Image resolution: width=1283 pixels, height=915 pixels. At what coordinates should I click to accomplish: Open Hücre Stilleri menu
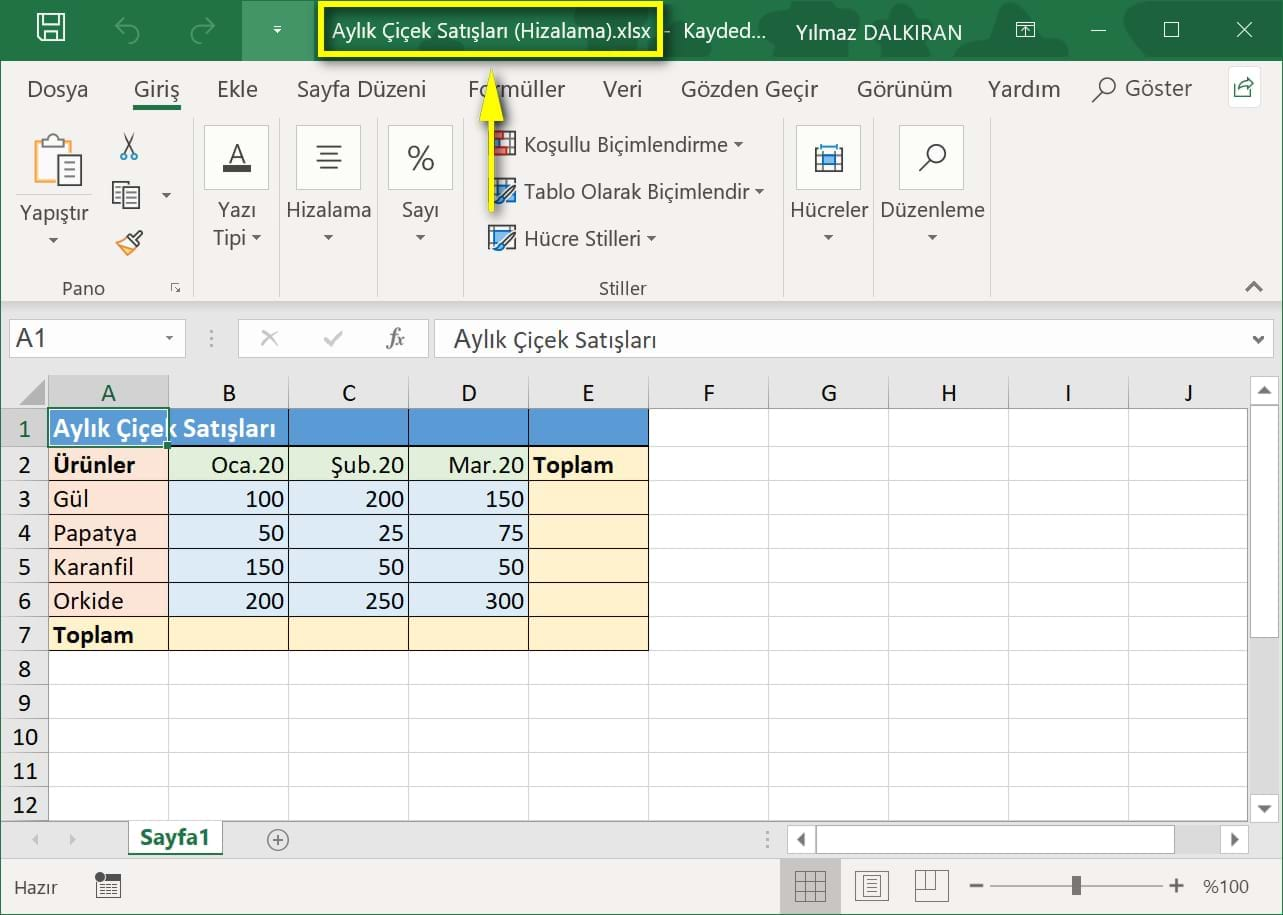coord(572,238)
